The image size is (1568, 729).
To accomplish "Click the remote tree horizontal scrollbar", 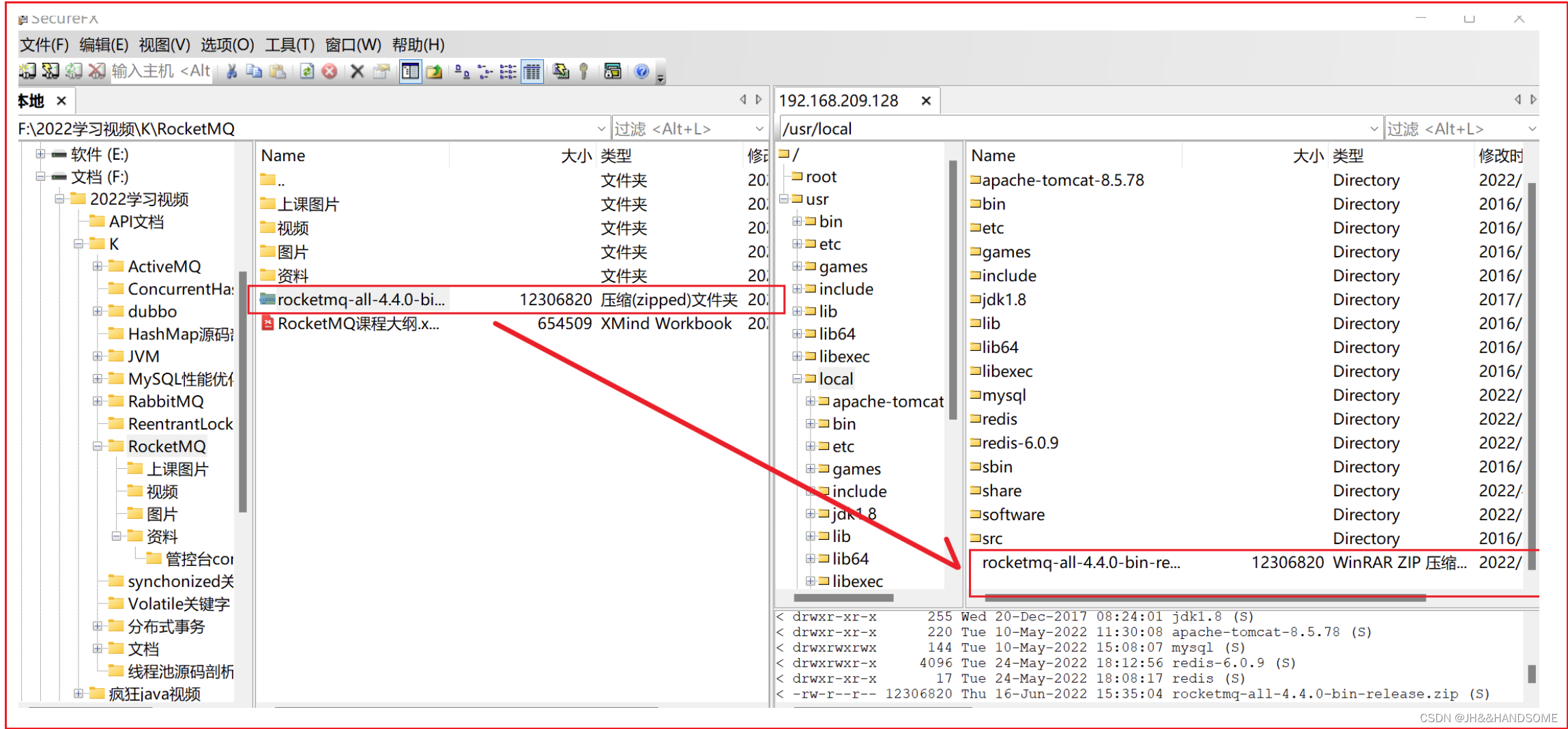I will pyautogui.click(x=844, y=598).
